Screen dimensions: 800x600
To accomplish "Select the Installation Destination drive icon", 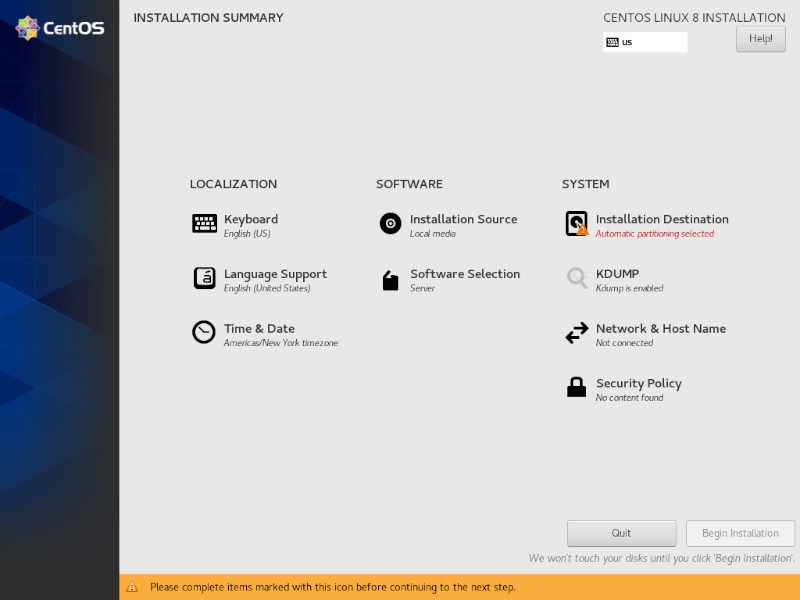I will (x=575, y=222).
